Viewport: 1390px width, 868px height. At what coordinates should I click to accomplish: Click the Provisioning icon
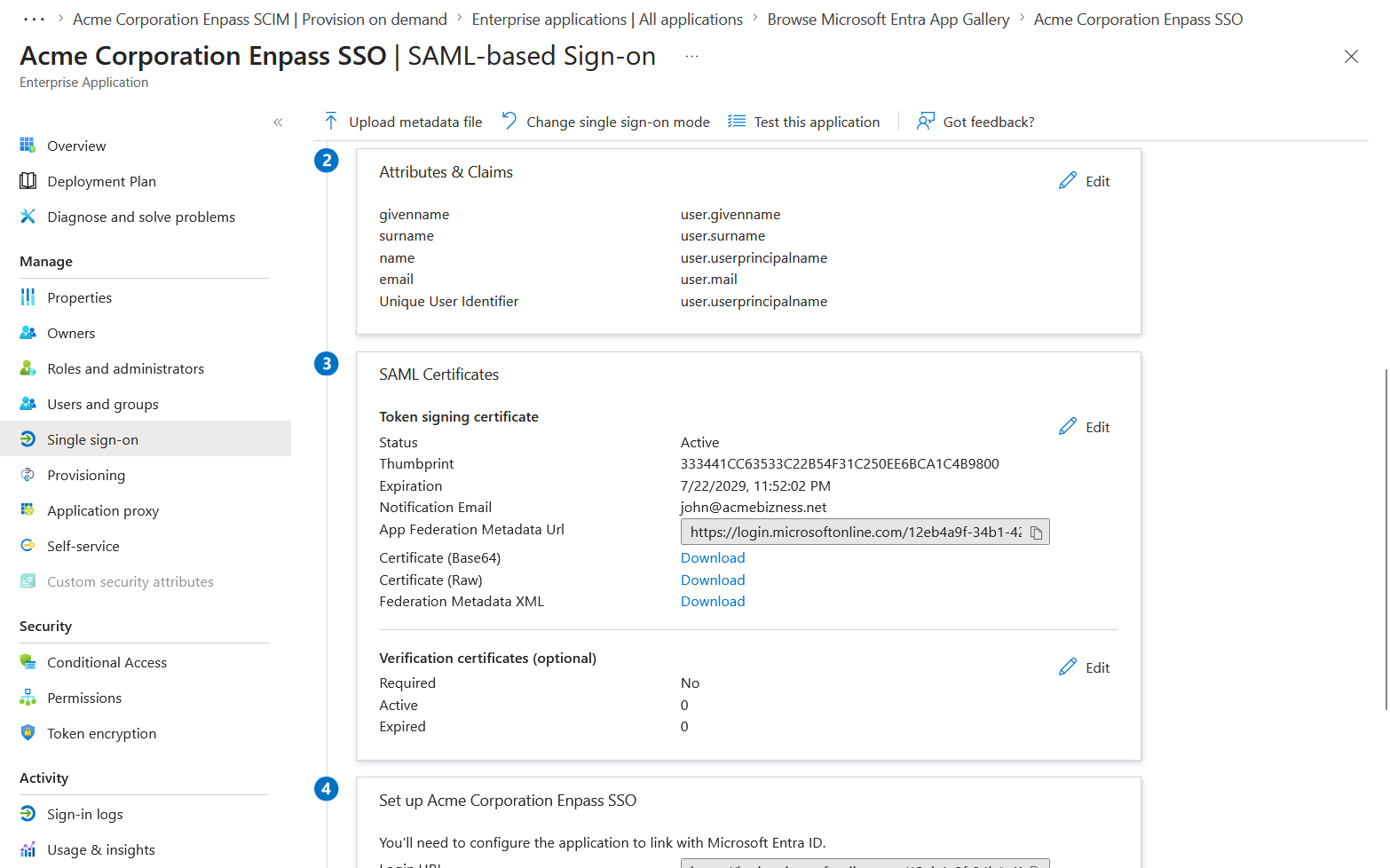(x=28, y=475)
